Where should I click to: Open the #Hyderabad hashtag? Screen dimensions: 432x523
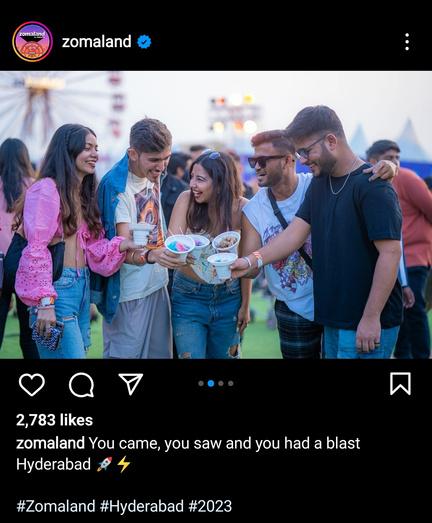[x=142, y=506]
